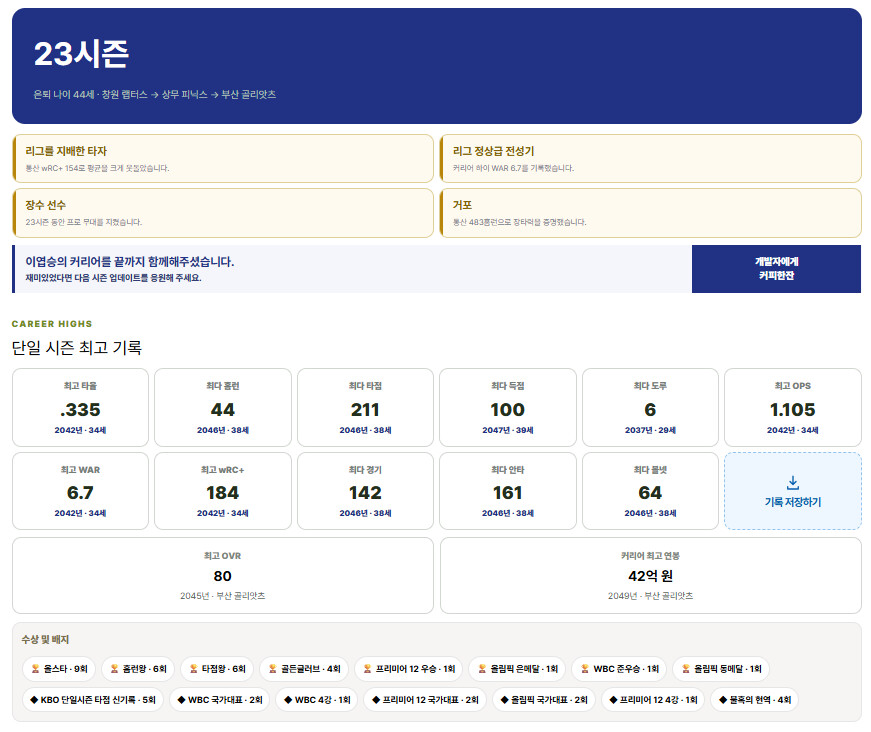Click the 은퇴 나이 44세 team history line
871x732 pixels.
coord(154,94)
